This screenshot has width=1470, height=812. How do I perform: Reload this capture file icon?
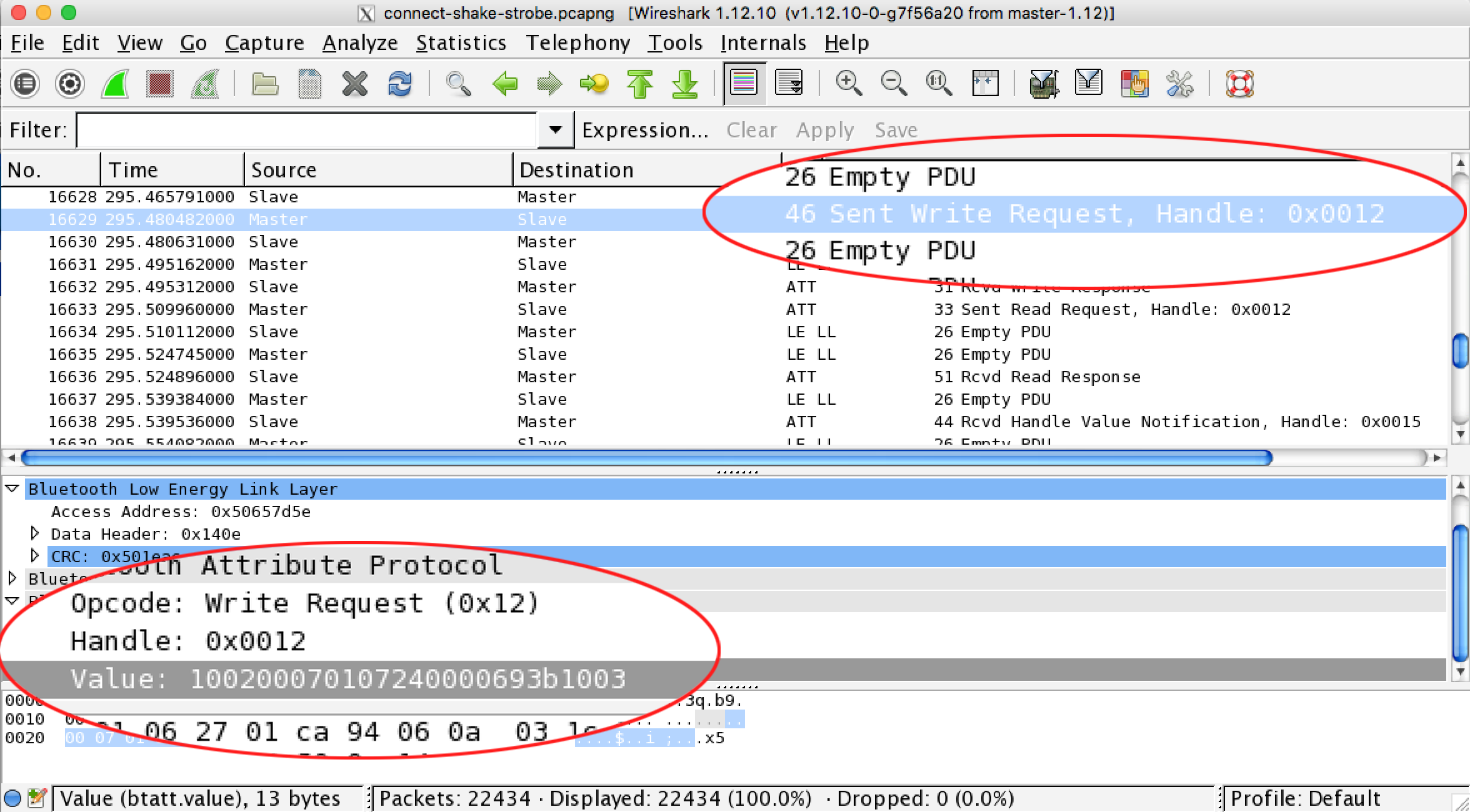[x=400, y=84]
